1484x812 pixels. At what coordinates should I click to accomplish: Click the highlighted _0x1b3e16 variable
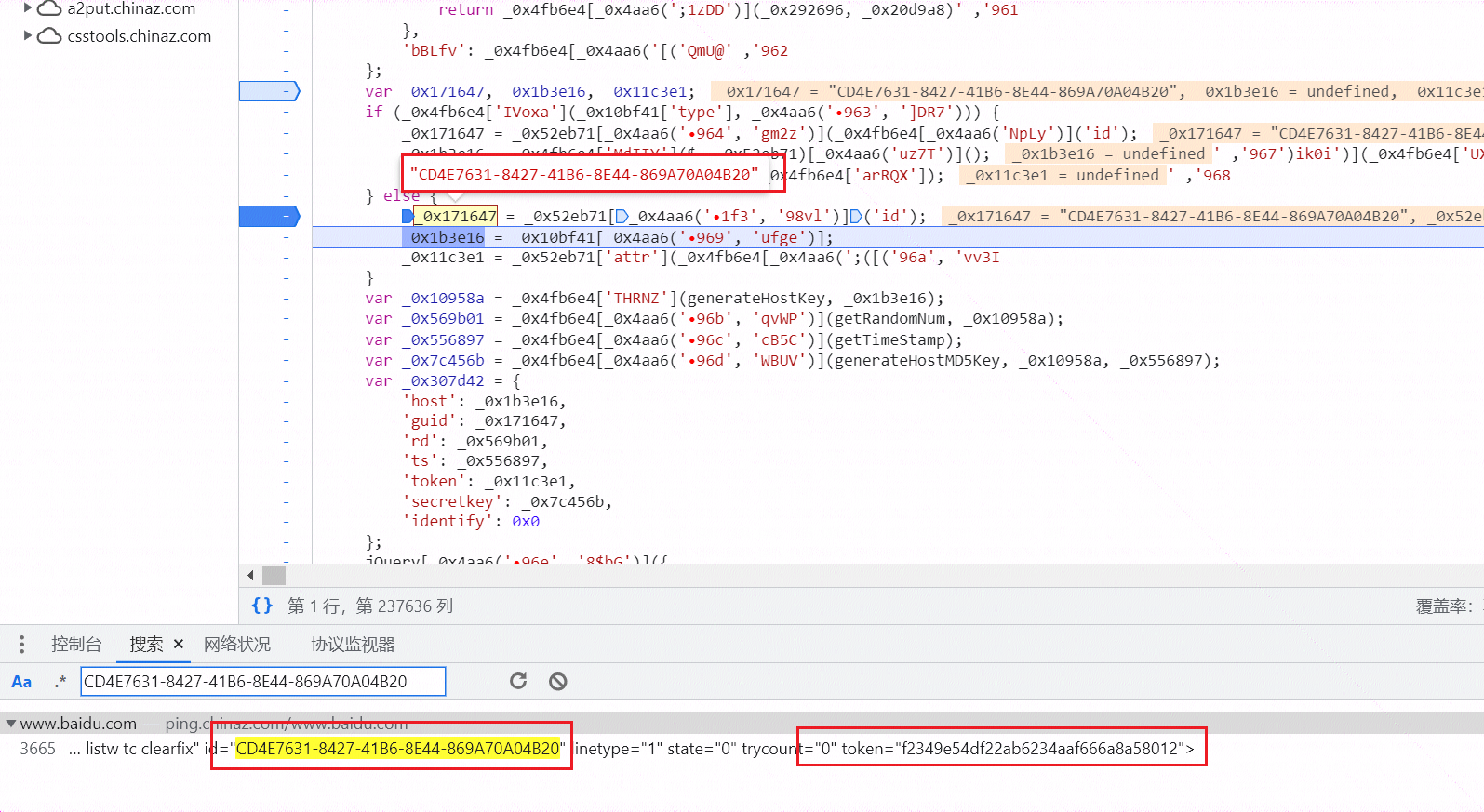pyautogui.click(x=443, y=237)
